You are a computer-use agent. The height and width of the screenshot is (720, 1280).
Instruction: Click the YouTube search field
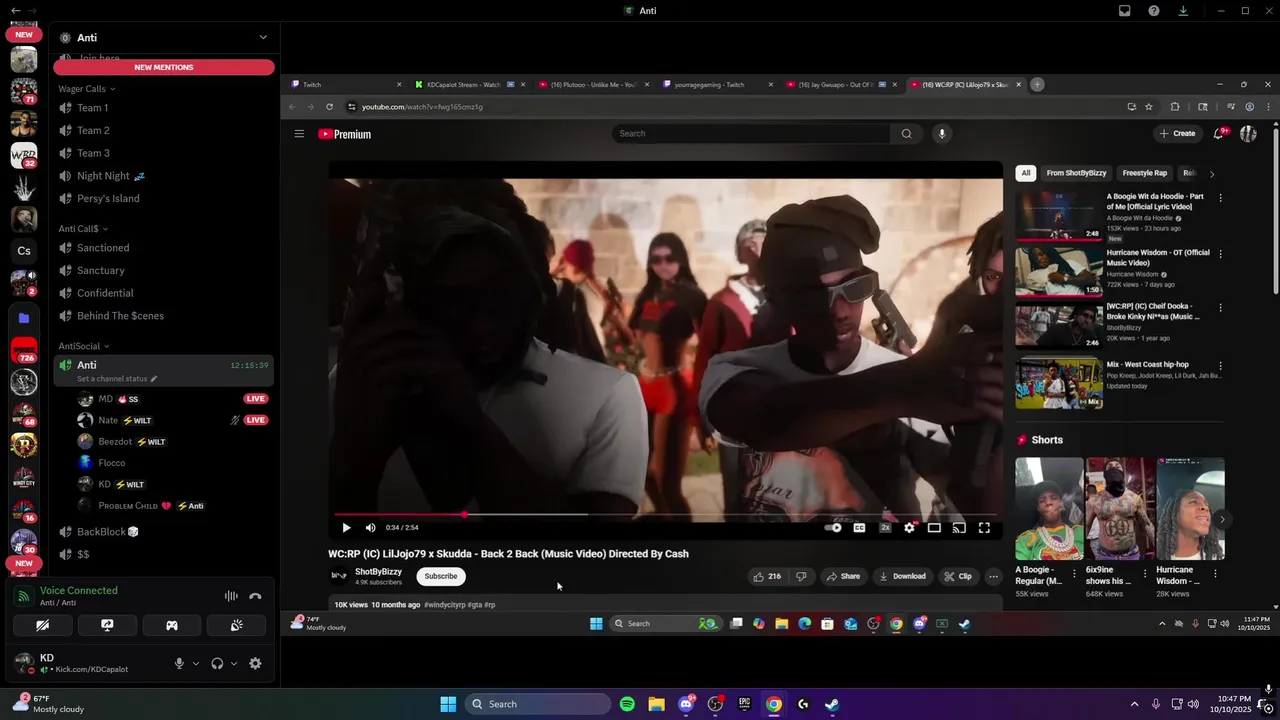(751, 134)
